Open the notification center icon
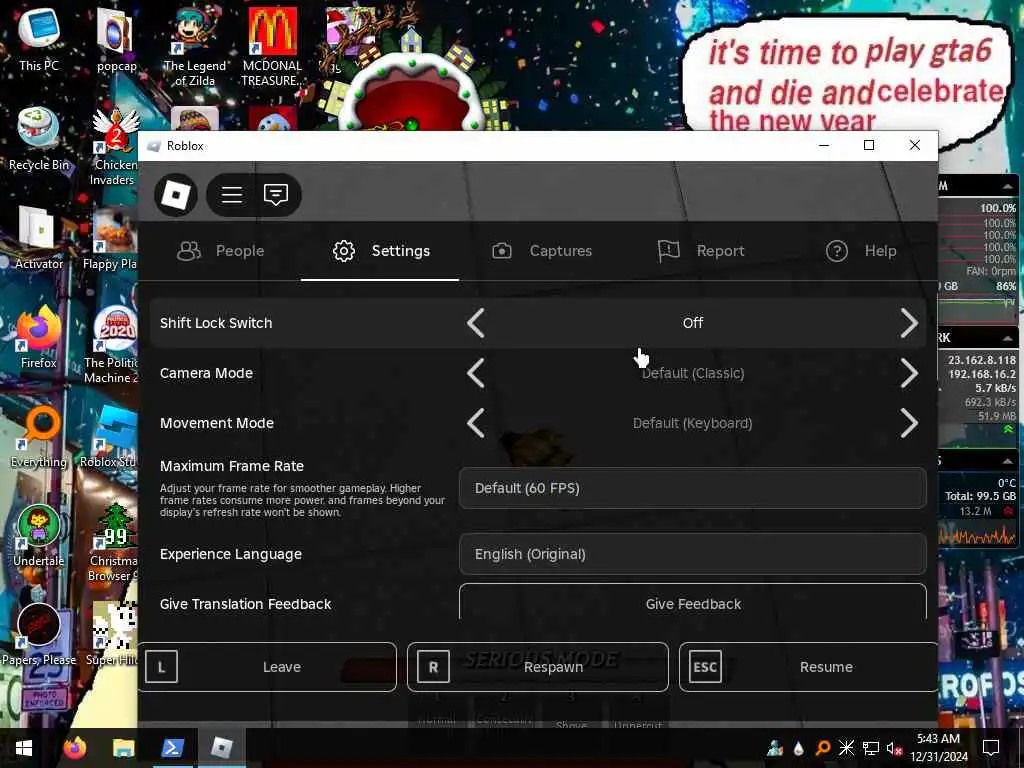The width and height of the screenshot is (1024, 768). coord(991,748)
